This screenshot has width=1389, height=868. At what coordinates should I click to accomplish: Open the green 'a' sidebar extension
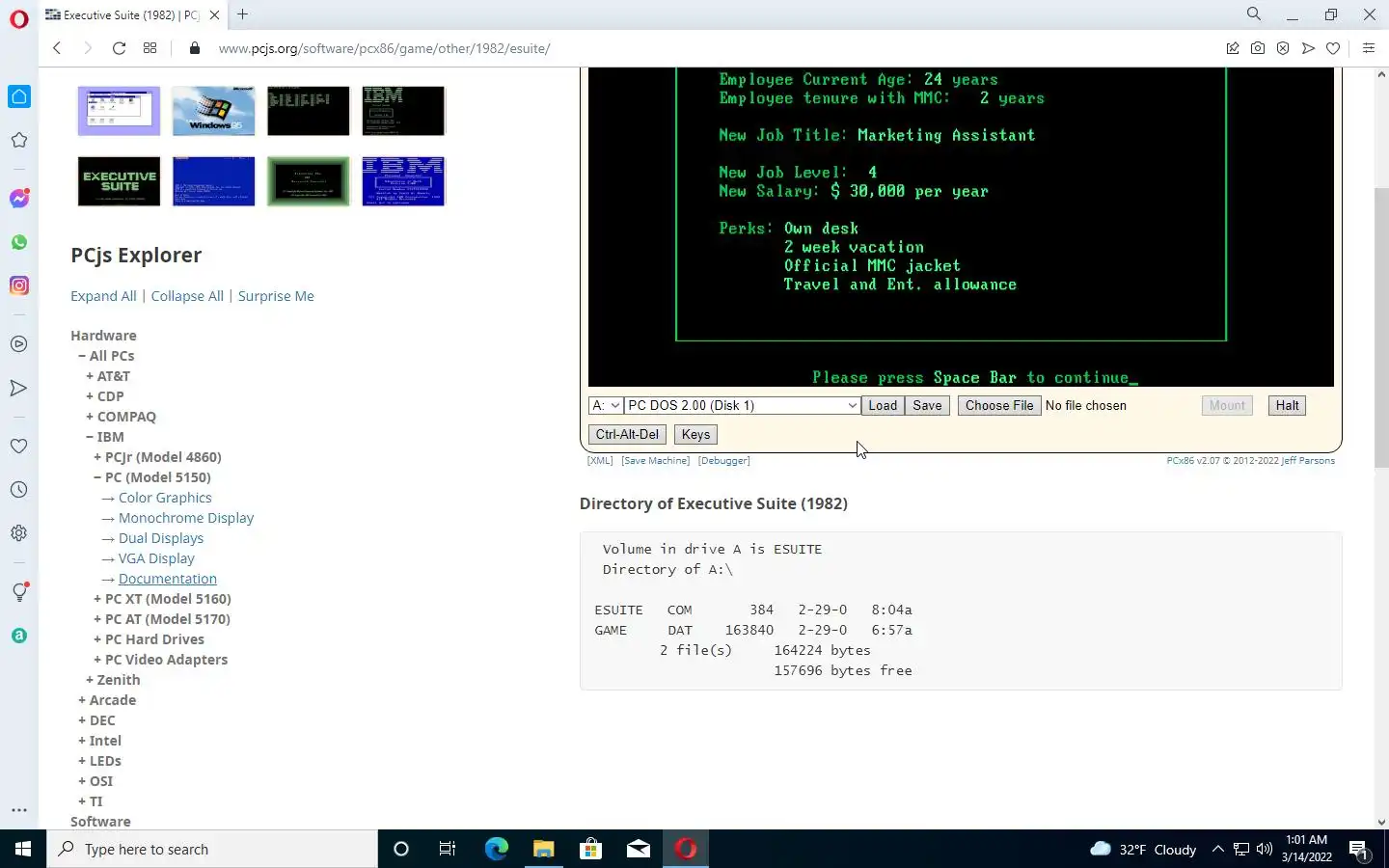pos(19,636)
